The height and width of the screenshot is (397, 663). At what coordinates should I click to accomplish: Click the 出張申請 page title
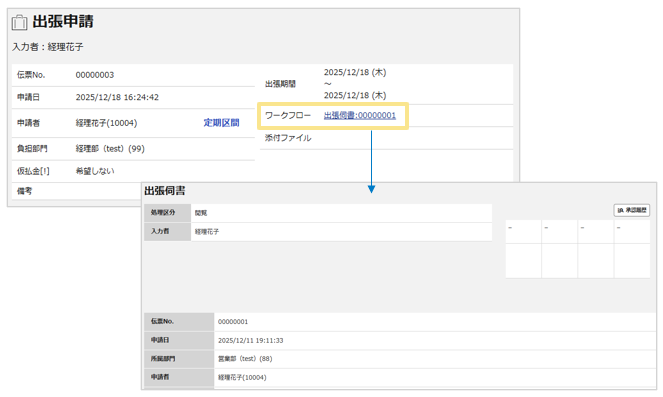(63, 22)
